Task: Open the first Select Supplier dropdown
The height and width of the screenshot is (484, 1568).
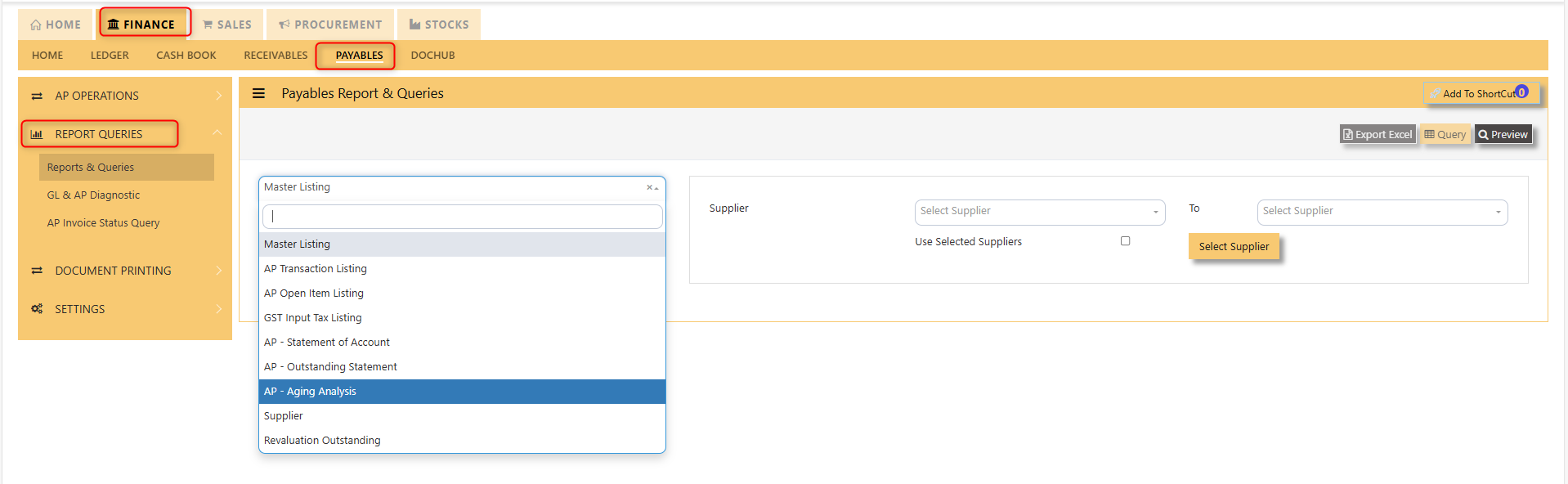Action: tap(1039, 212)
